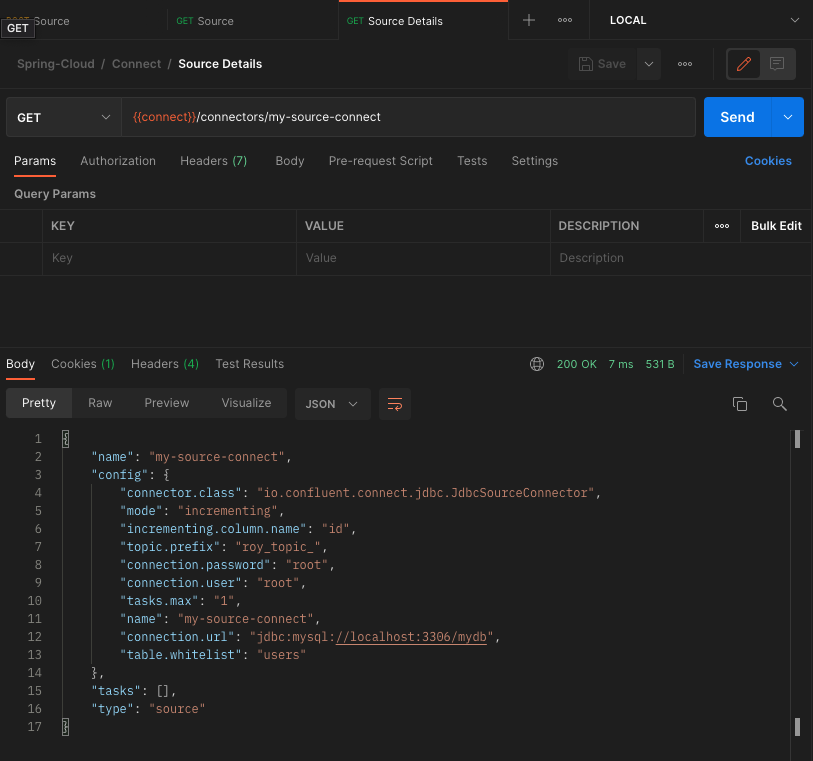Switch response to Preview view
The width and height of the screenshot is (813, 761).
166,403
